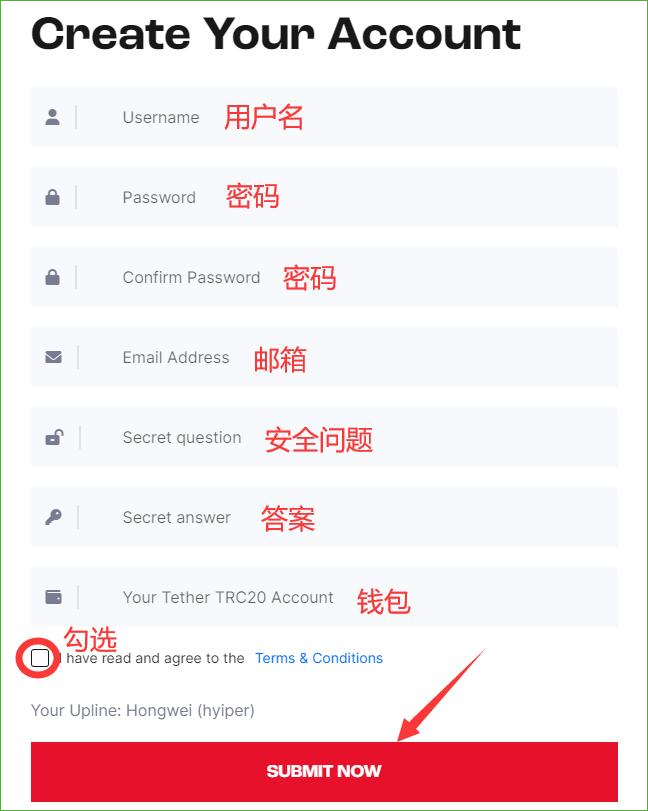Click the padlock icon beside Confirm Password
Viewport: 648px width, 811px height.
[x=52, y=277]
